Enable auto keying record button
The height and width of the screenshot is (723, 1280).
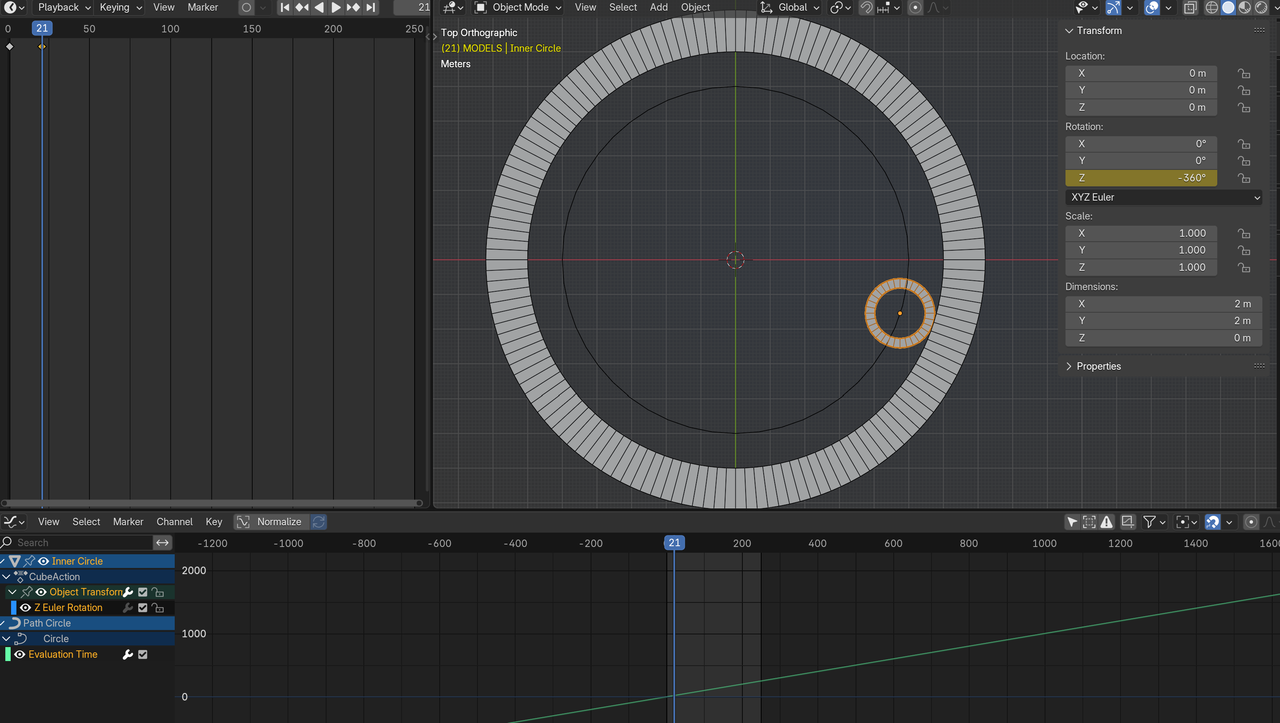(x=246, y=7)
